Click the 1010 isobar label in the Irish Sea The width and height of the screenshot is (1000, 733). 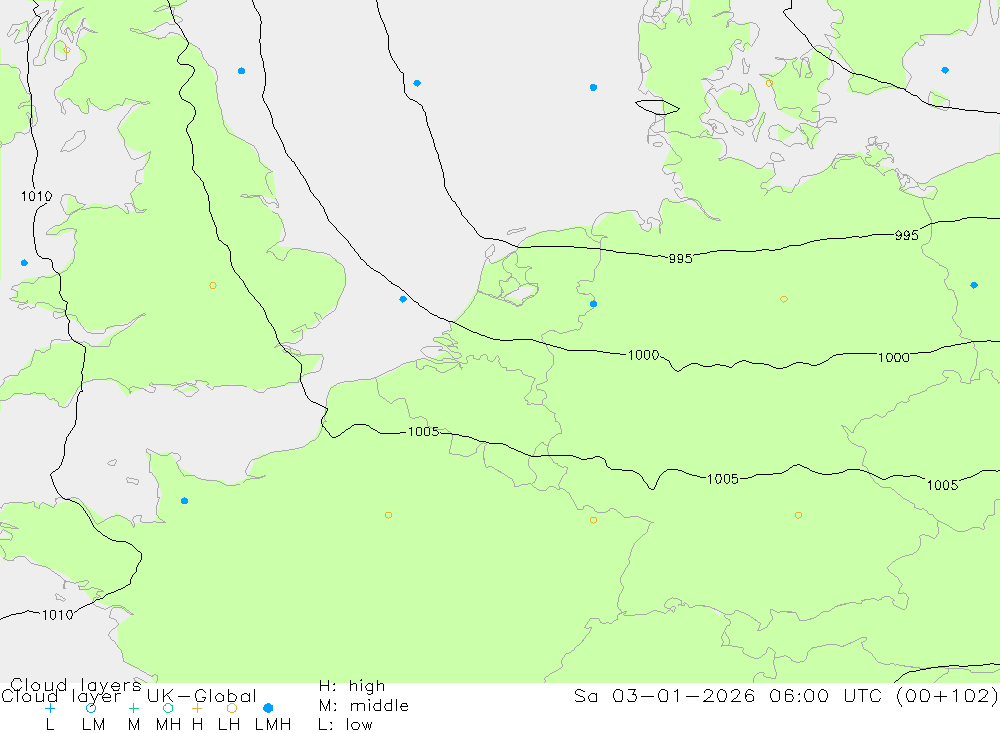point(36,196)
